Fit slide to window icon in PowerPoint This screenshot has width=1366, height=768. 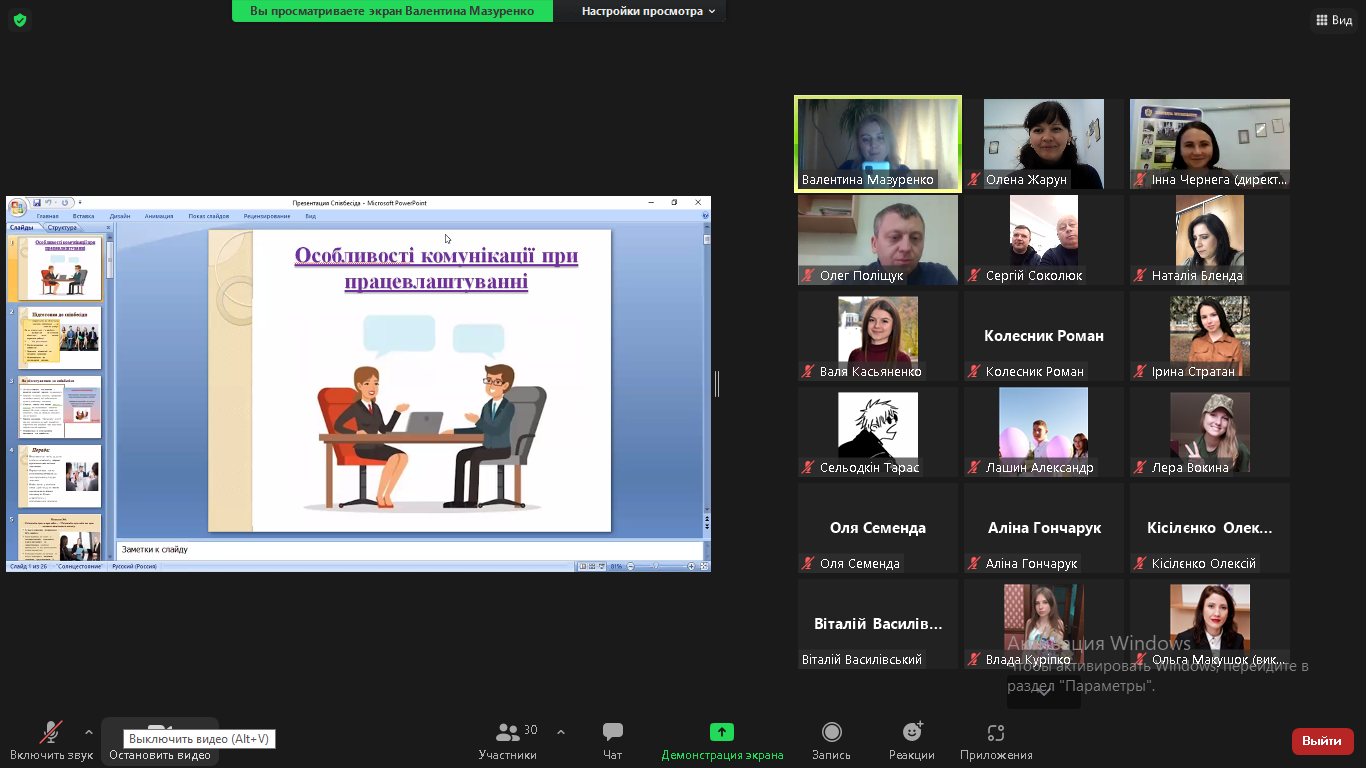704,566
